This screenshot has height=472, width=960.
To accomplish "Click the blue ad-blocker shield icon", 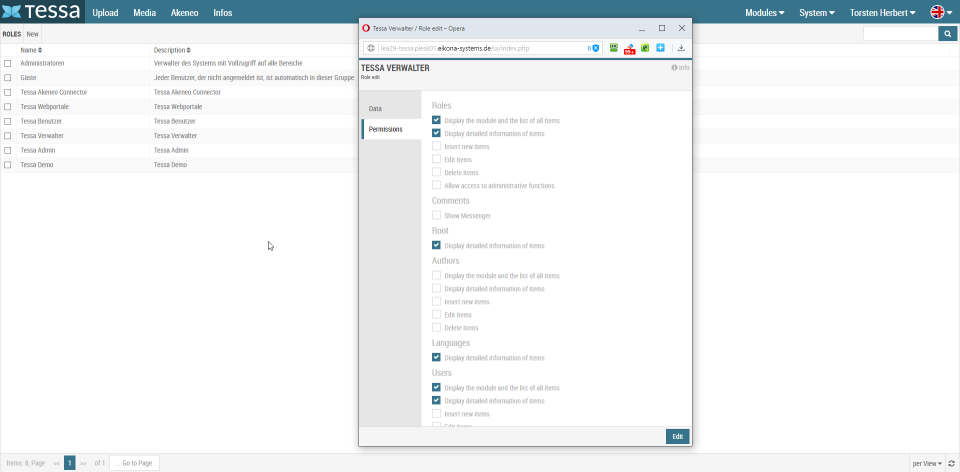I will (596, 48).
